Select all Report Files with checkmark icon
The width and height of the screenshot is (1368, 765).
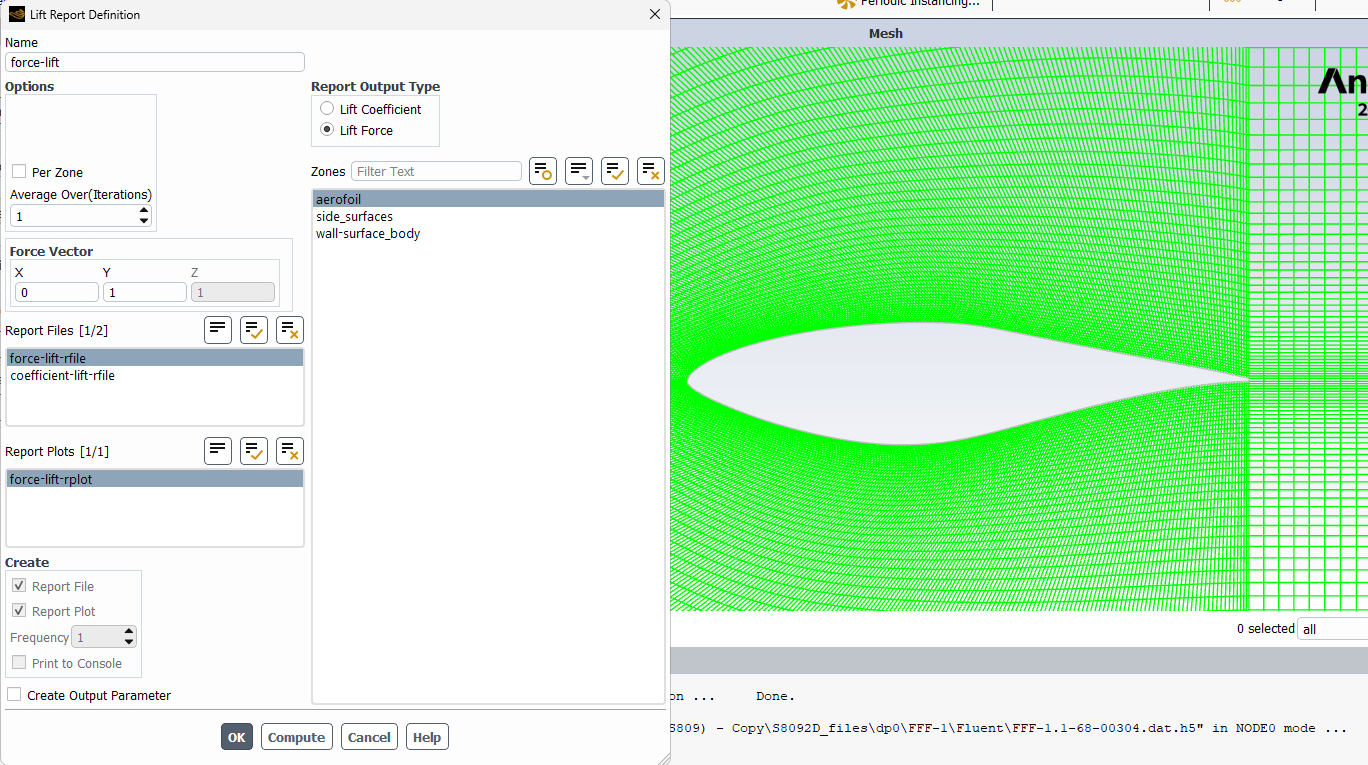point(254,330)
